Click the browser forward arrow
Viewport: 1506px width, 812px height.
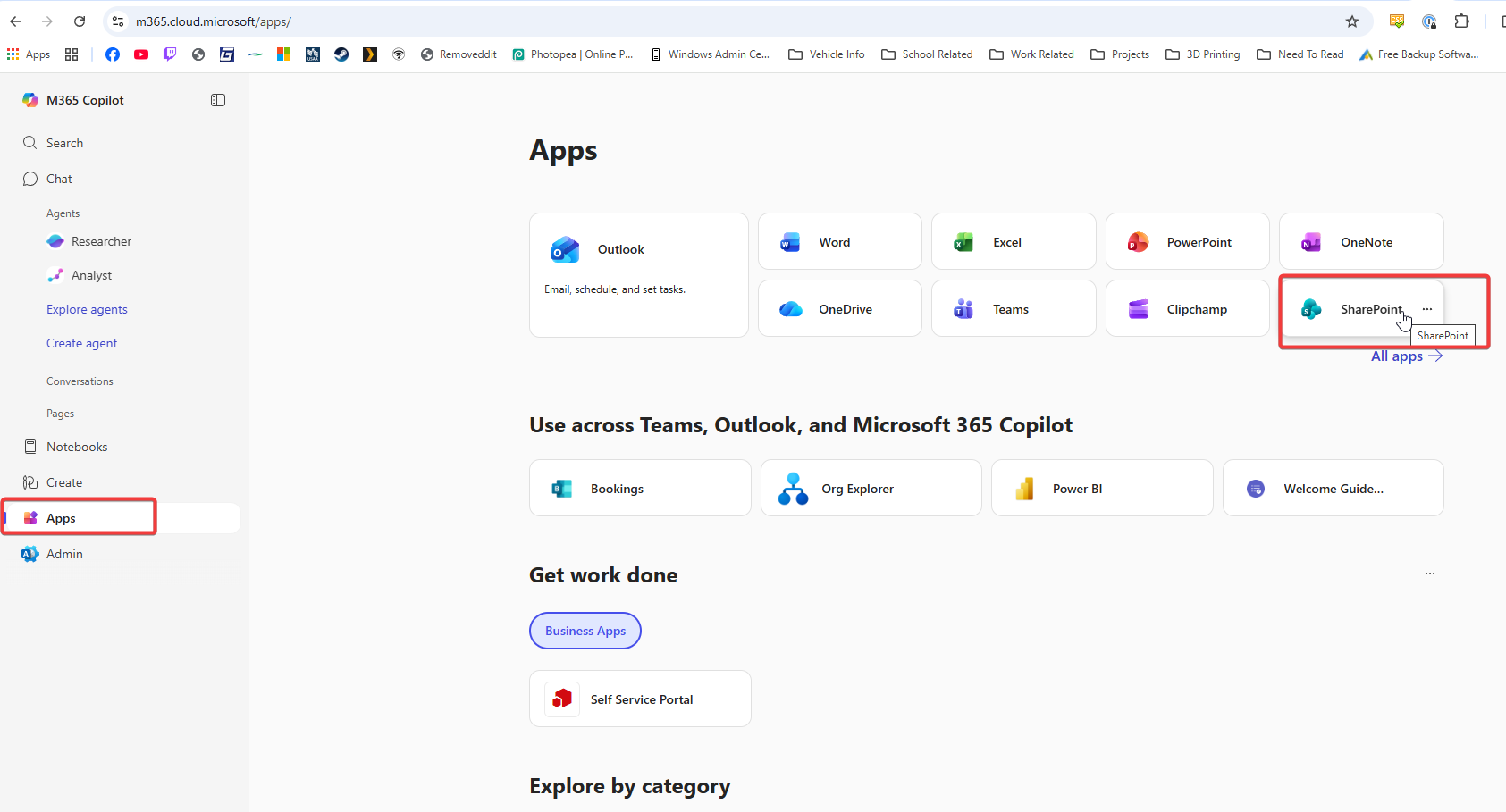pyautogui.click(x=47, y=21)
